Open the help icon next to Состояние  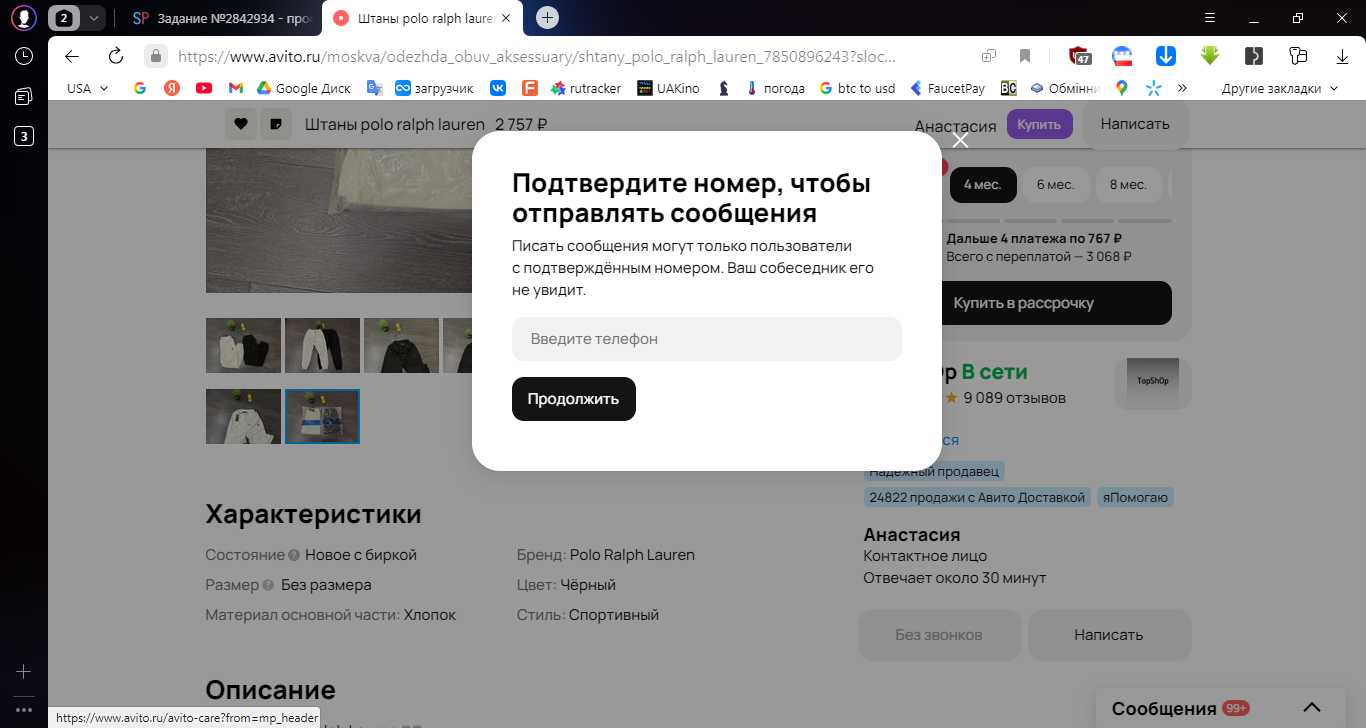tap(294, 555)
